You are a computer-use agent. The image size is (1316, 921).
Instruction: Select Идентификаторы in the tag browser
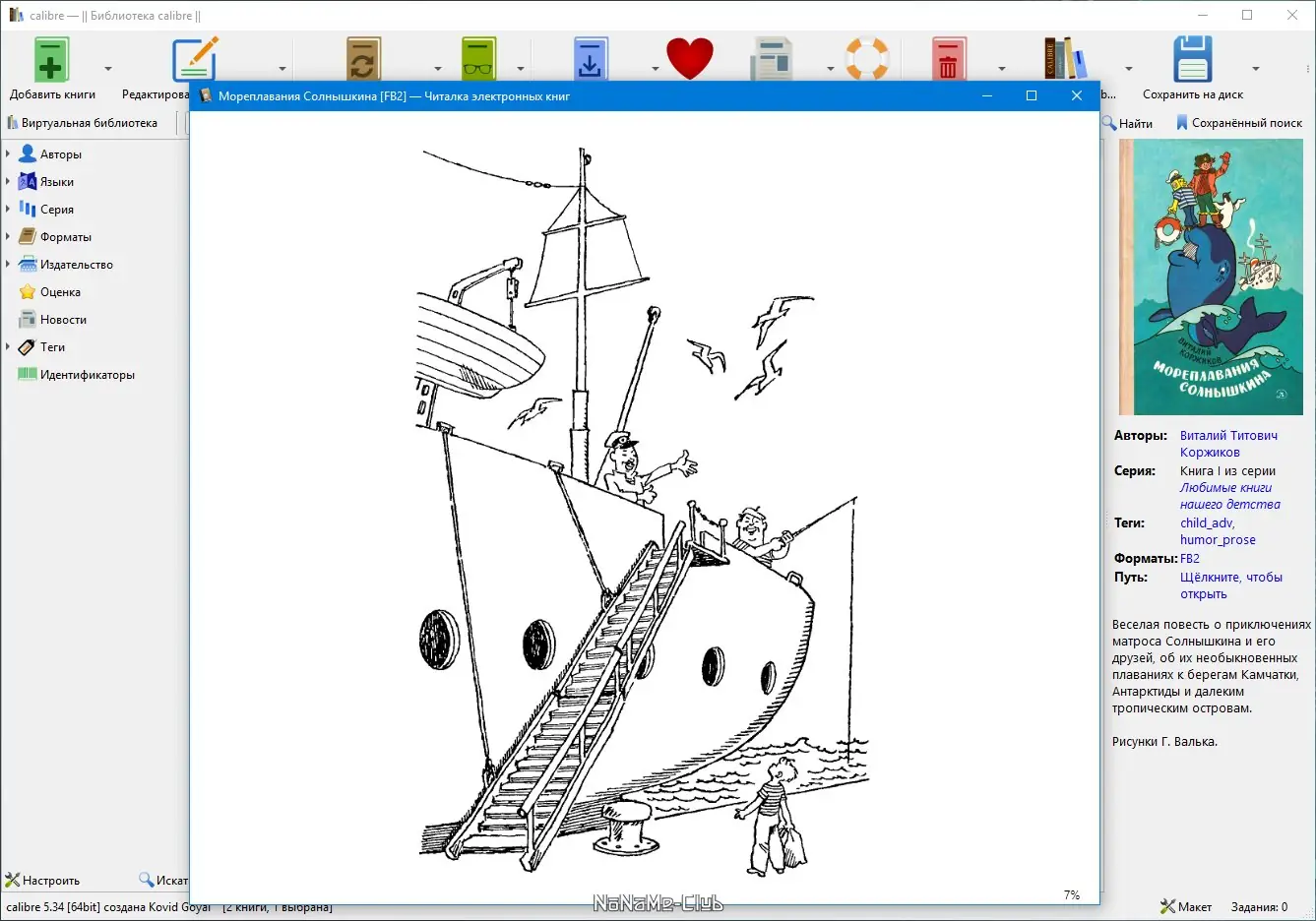coord(88,375)
